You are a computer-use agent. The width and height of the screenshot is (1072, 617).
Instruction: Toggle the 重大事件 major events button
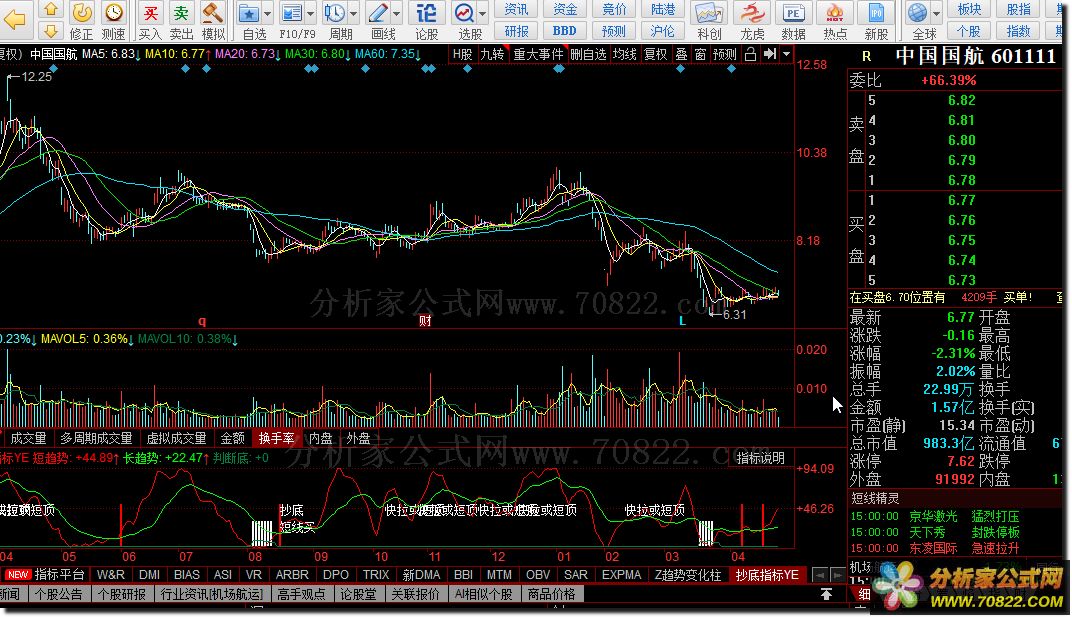pyautogui.click(x=538, y=54)
